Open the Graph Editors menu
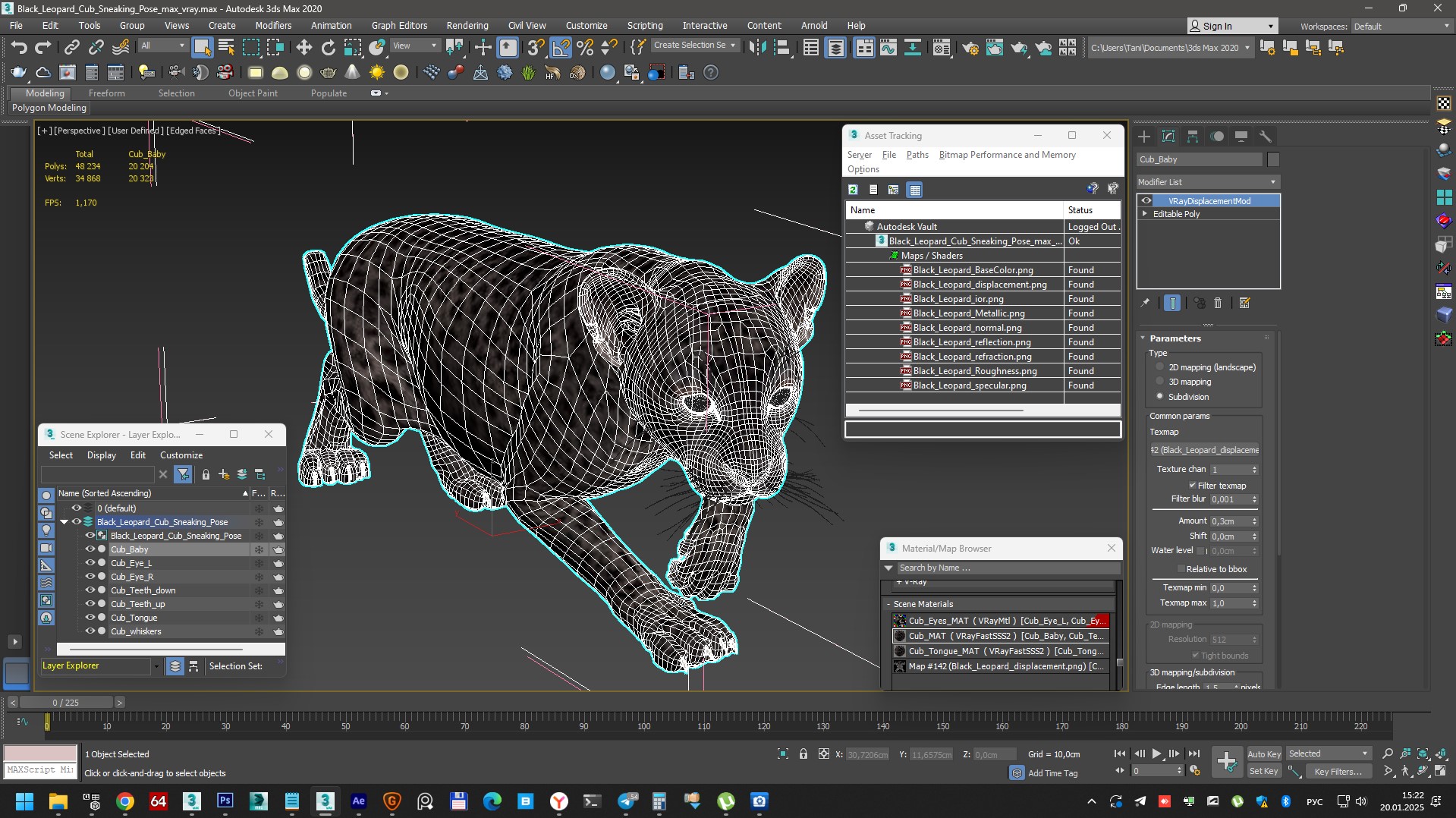Viewport: 1456px width, 818px height. coord(399,25)
